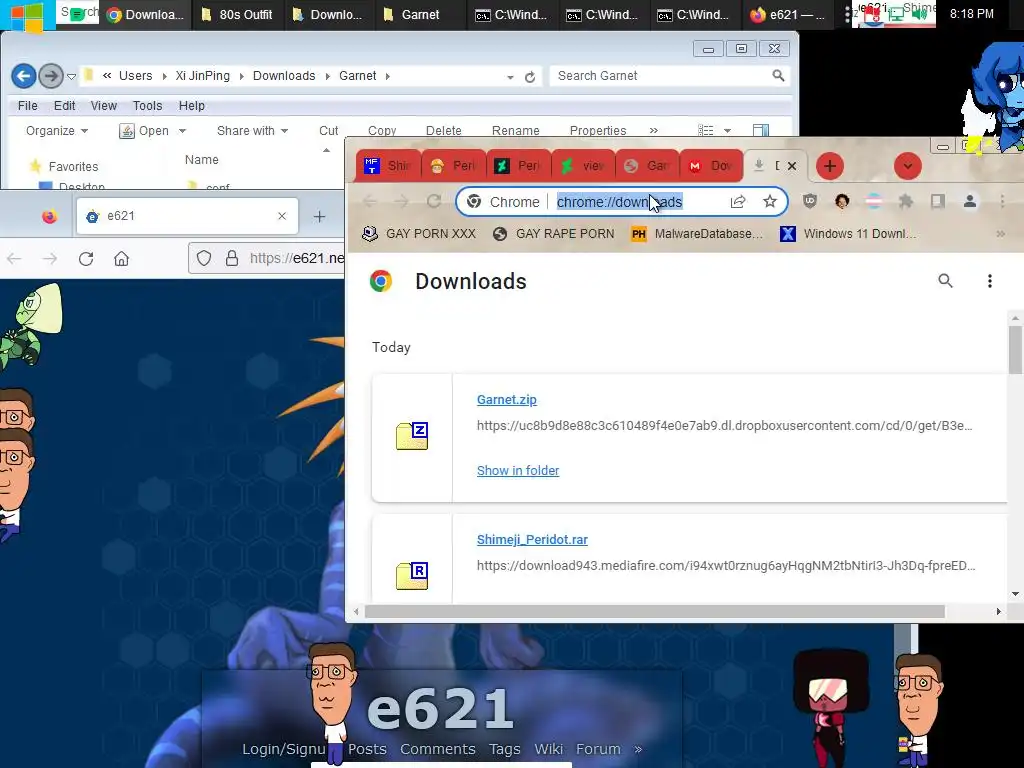This screenshot has width=1024, height=768.
Task: Click Chrome's reload button
Action: [x=434, y=201]
